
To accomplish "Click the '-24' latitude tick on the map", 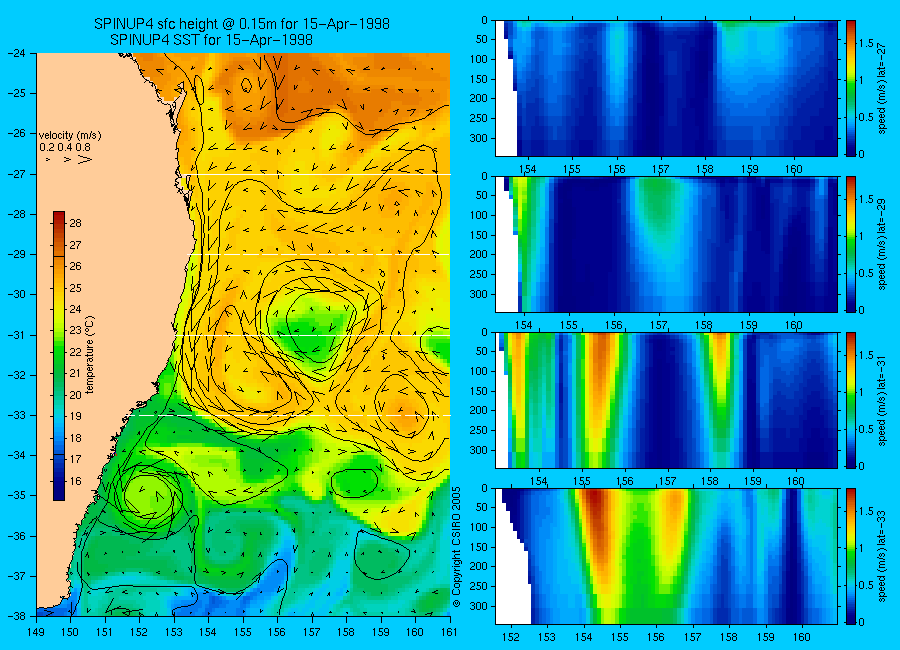I will [16, 53].
